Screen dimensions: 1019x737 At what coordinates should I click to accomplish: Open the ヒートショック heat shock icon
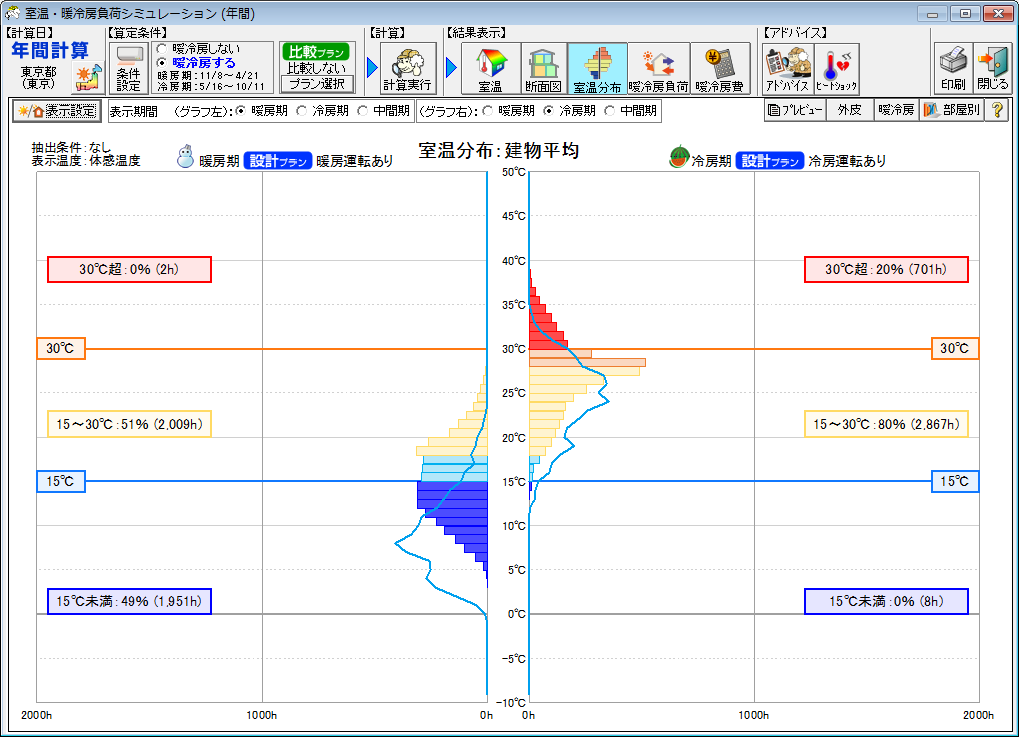pos(836,68)
